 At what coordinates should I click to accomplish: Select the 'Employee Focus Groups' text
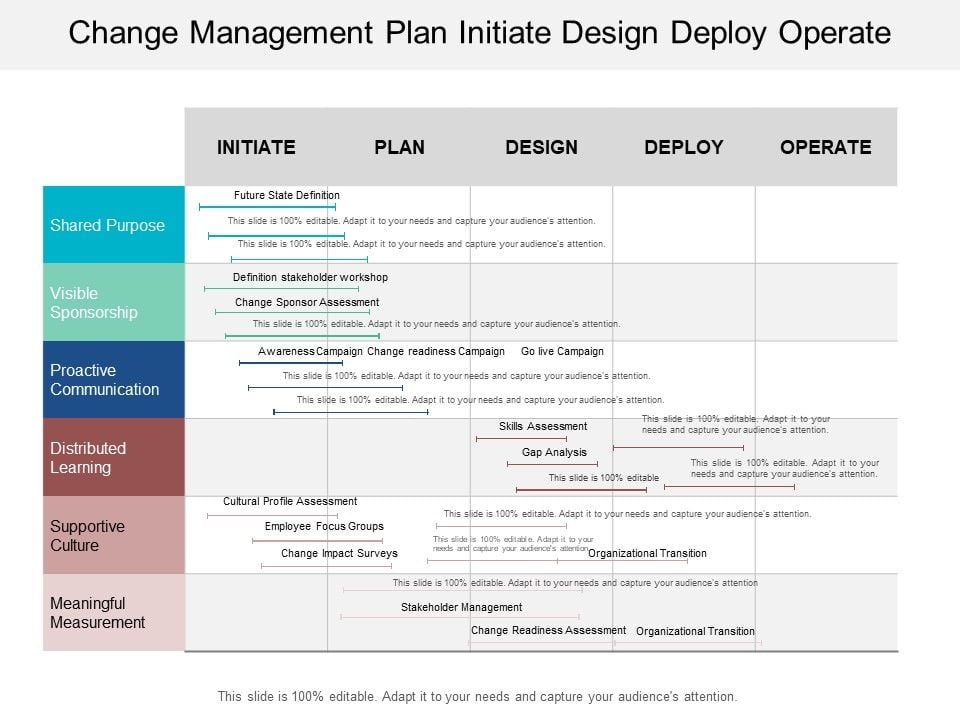(324, 527)
